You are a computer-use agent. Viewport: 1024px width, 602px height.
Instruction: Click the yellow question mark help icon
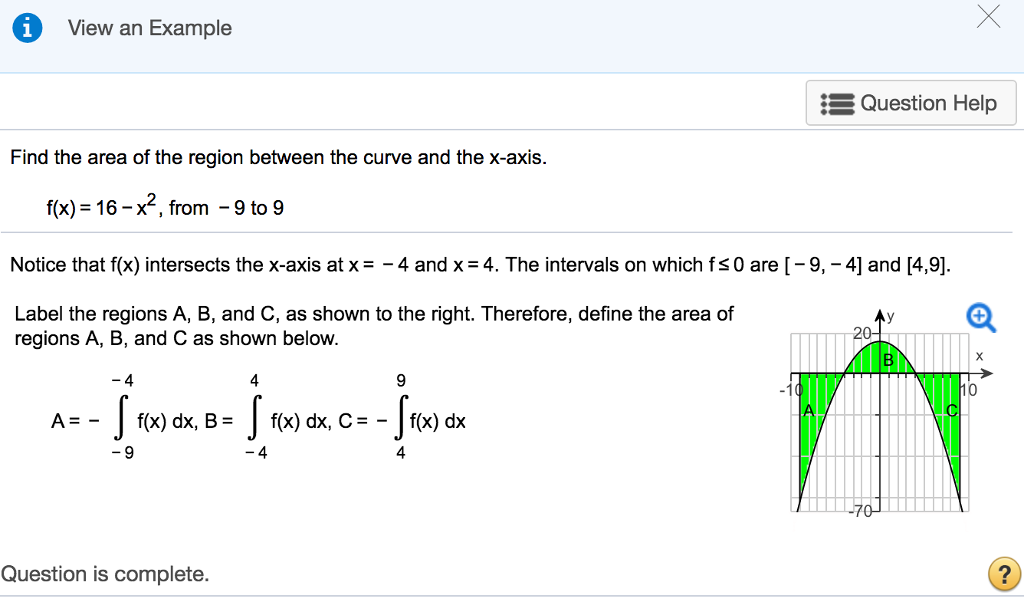pos(1004,574)
